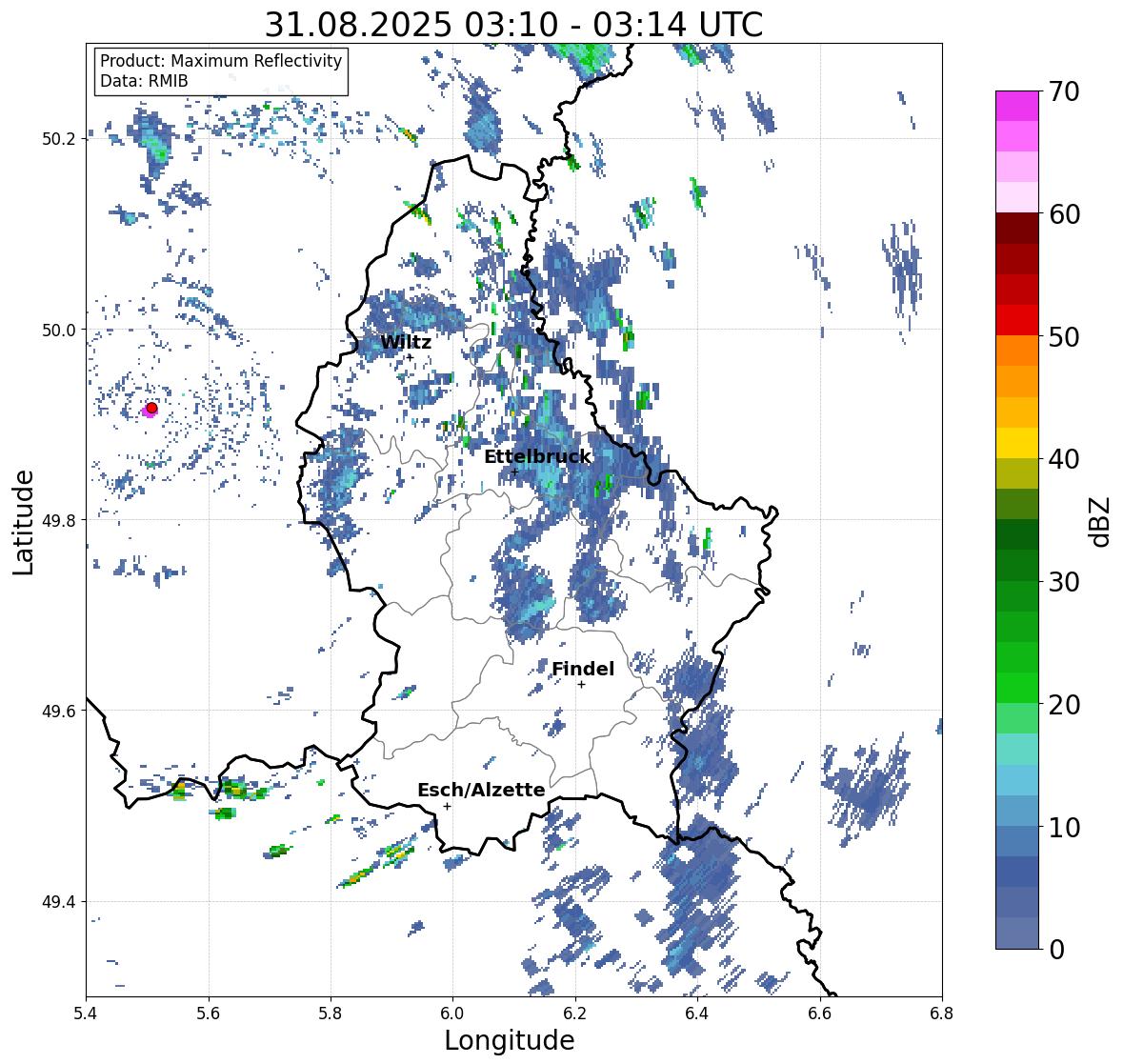Click the 6.6 longitude tick label
The image size is (1123, 1064).
819,1014
